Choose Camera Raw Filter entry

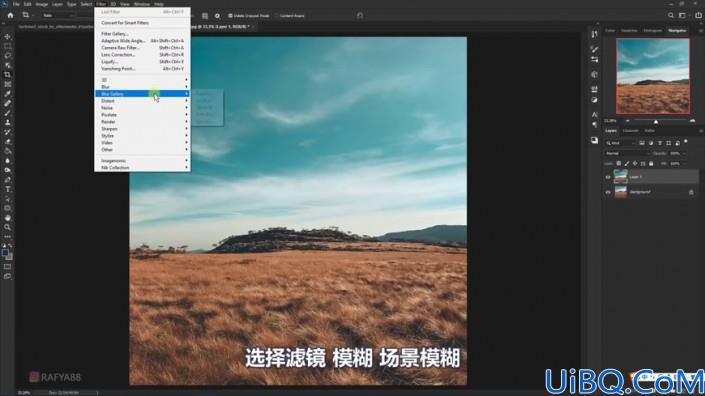[x=142, y=48]
